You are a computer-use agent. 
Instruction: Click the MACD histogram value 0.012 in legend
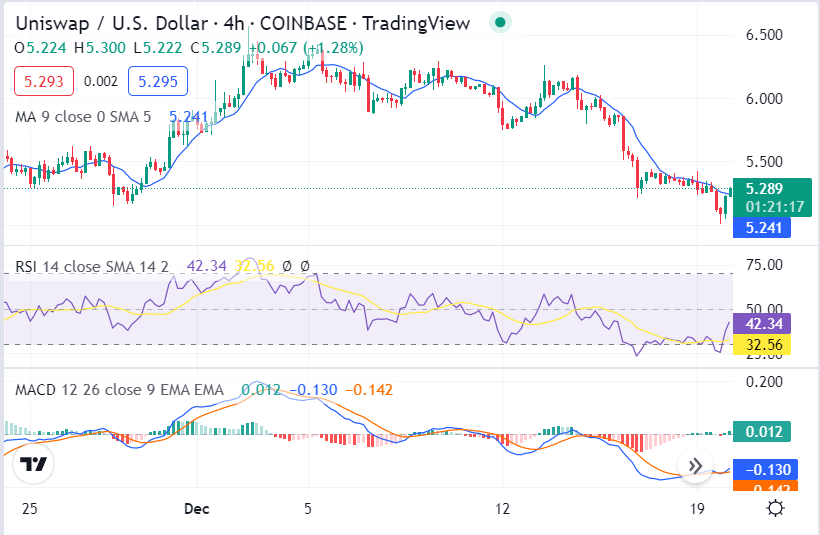[x=260, y=390]
